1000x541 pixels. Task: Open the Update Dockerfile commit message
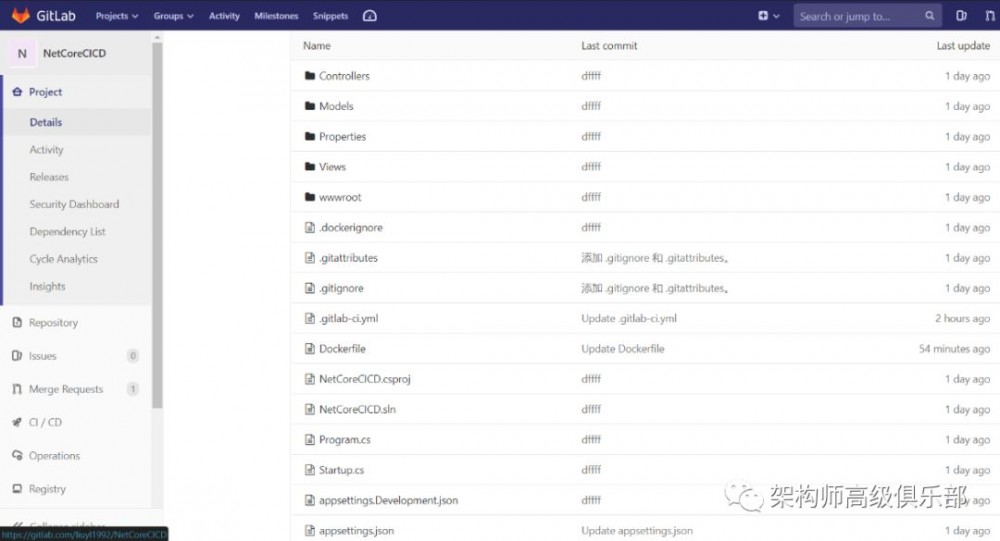(622, 349)
